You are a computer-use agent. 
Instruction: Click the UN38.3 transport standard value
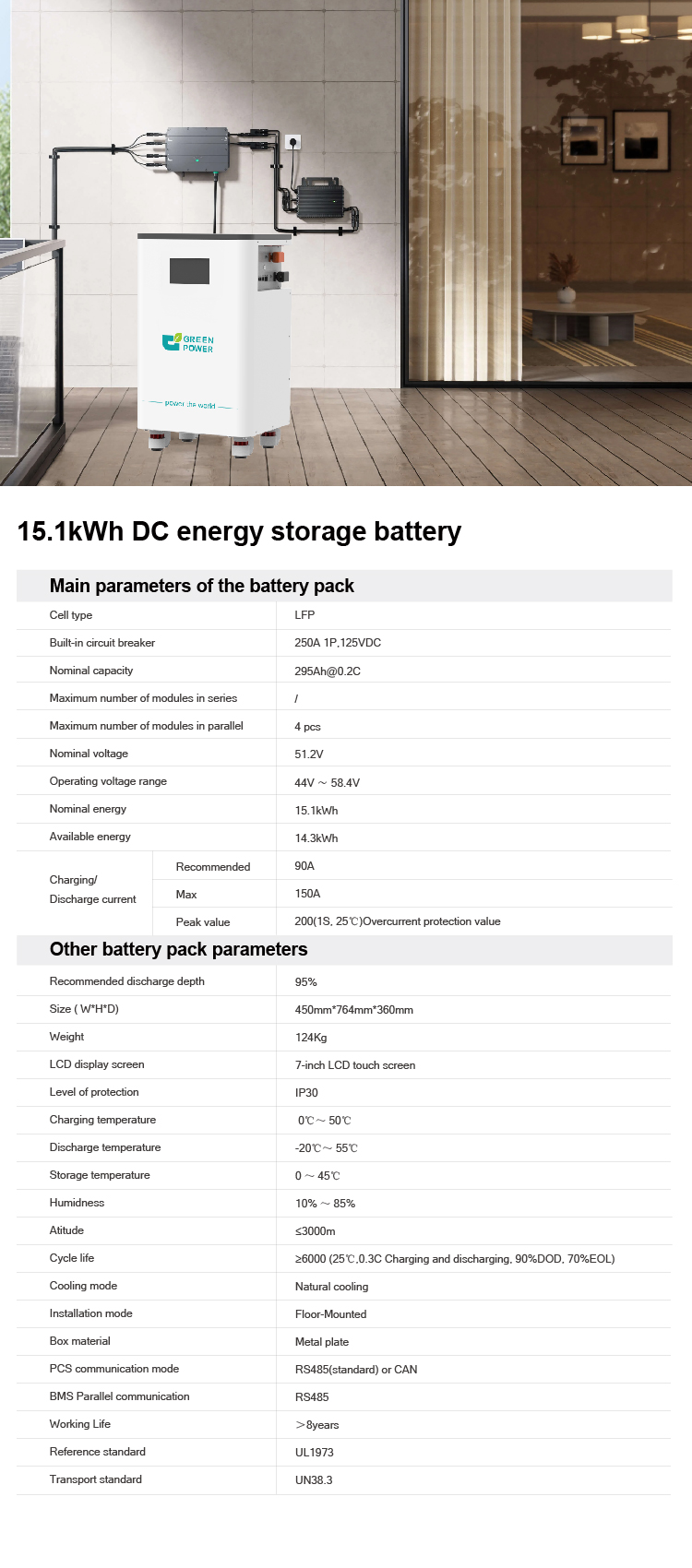point(314,1480)
